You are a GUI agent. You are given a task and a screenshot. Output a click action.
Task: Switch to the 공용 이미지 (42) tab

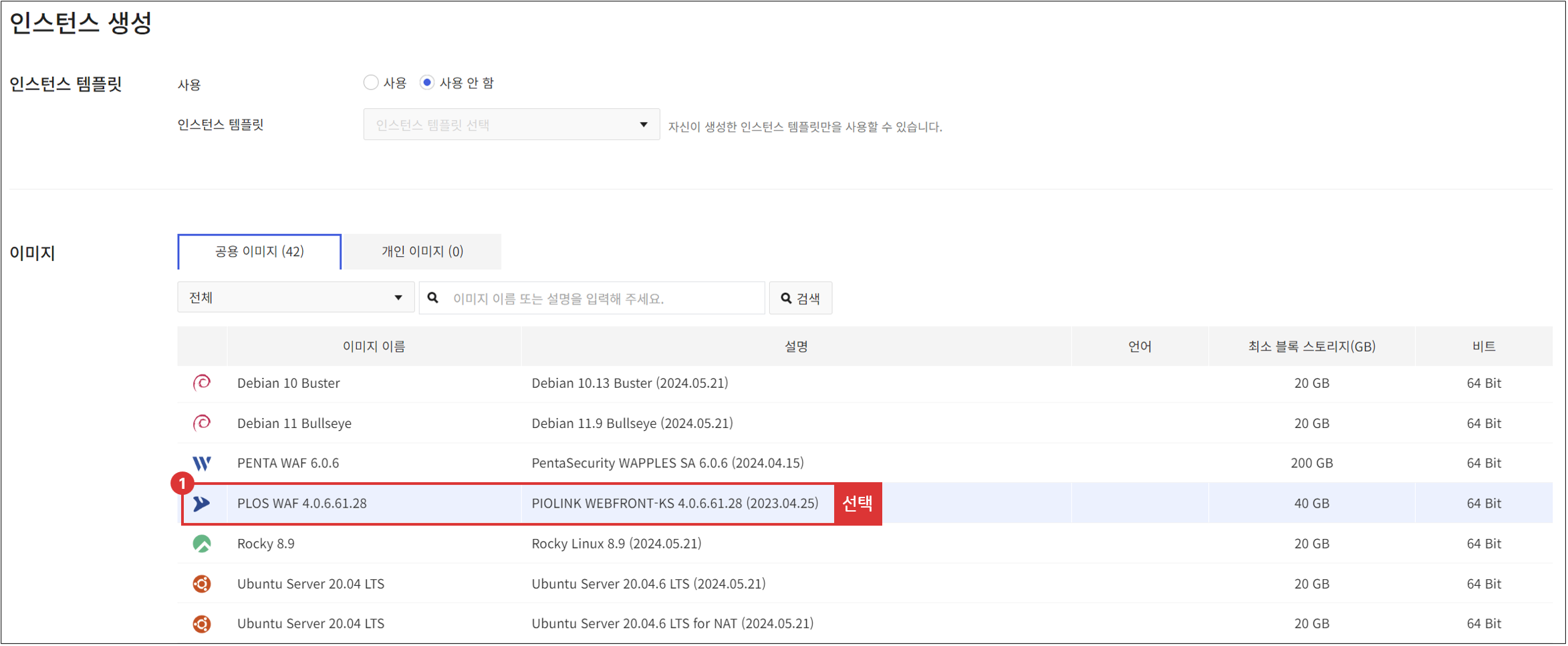pyautogui.click(x=259, y=251)
